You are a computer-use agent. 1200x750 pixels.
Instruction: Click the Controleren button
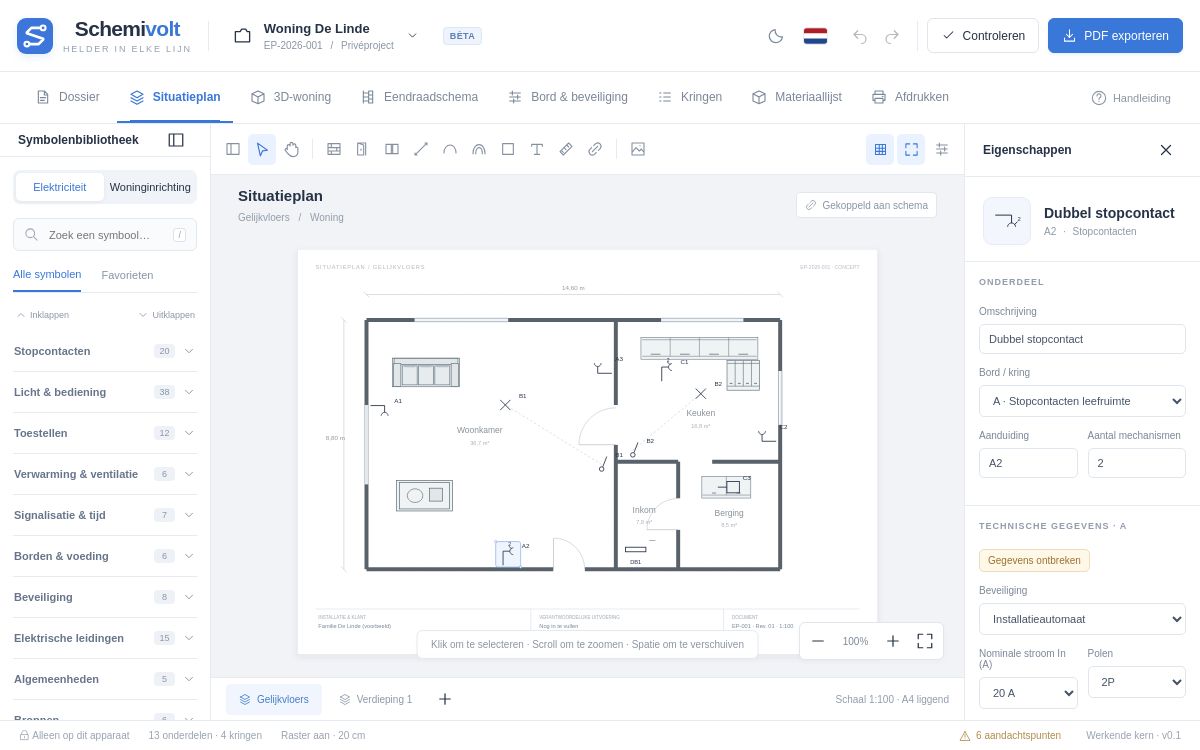pos(983,36)
